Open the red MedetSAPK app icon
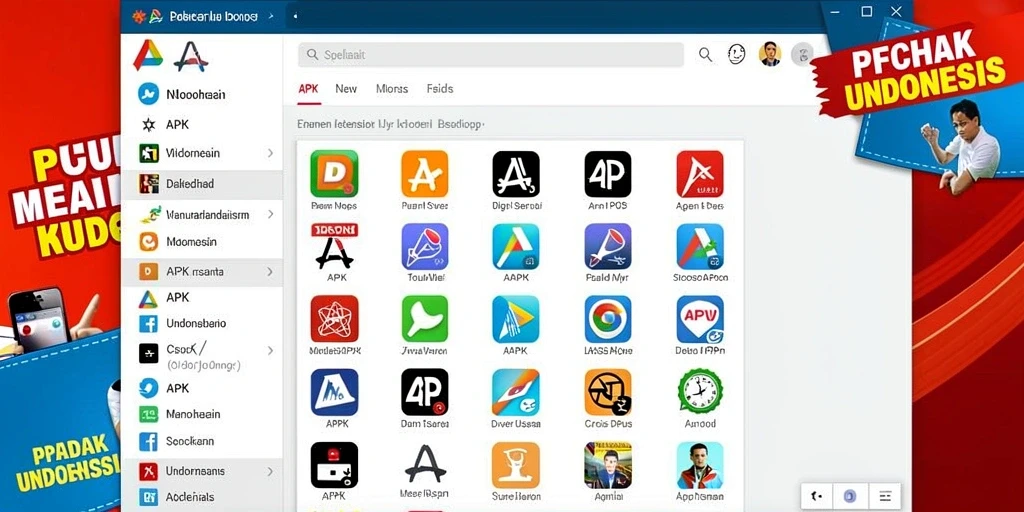1024x512 pixels. (x=334, y=319)
